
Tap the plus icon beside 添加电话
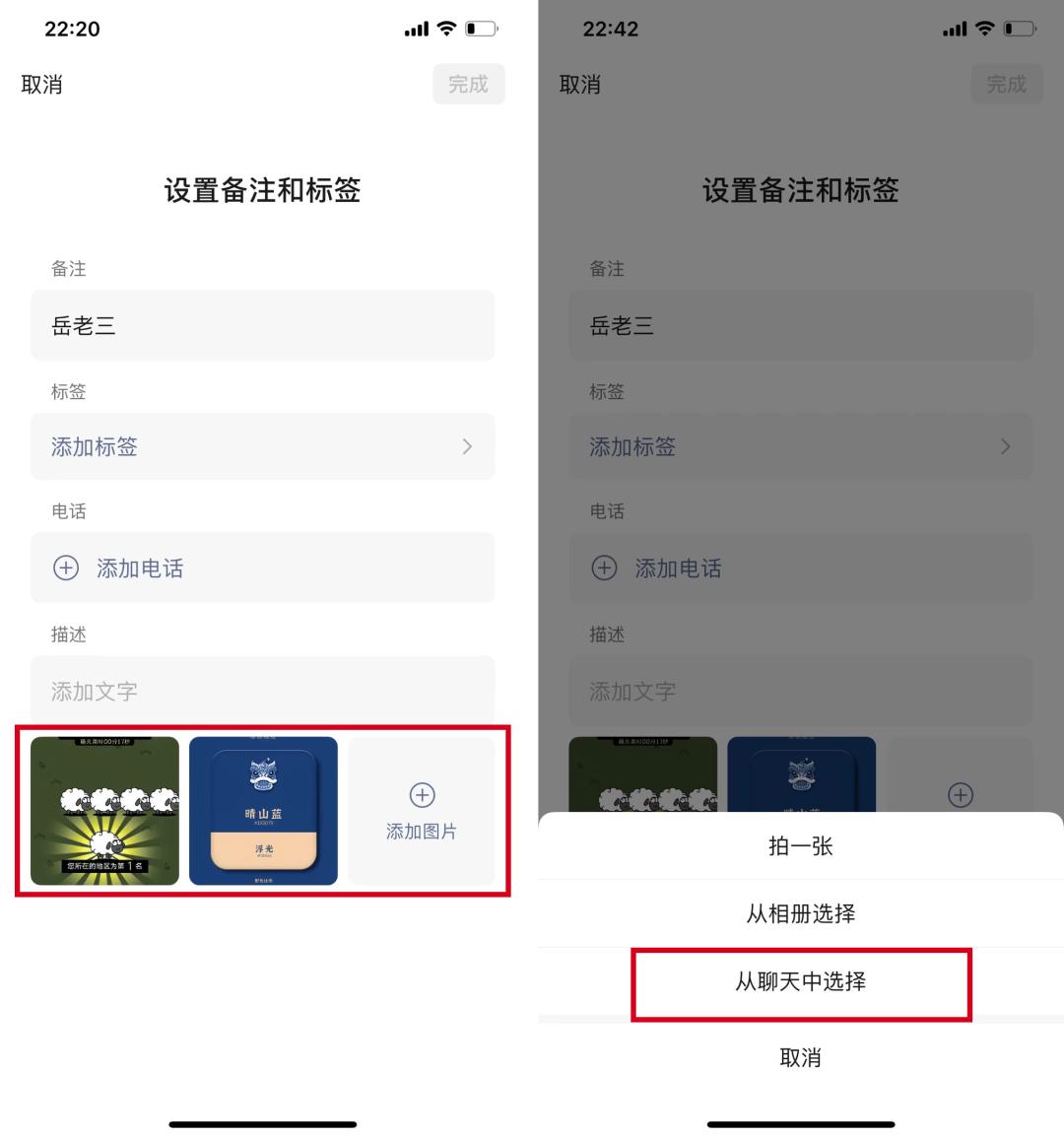coord(66,568)
